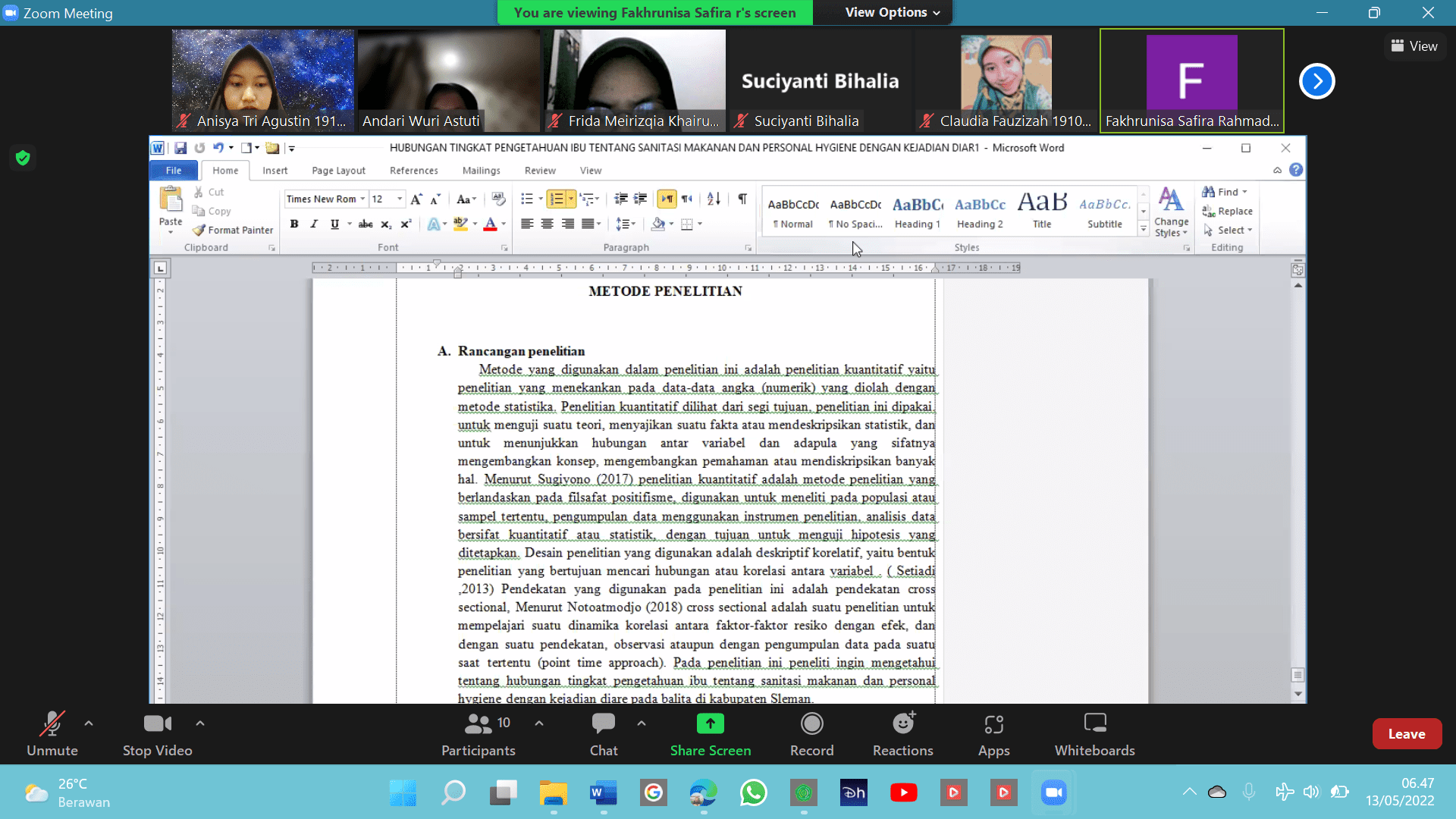Center the paragraph text
The image size is (1456, 819).
(547, 224)
